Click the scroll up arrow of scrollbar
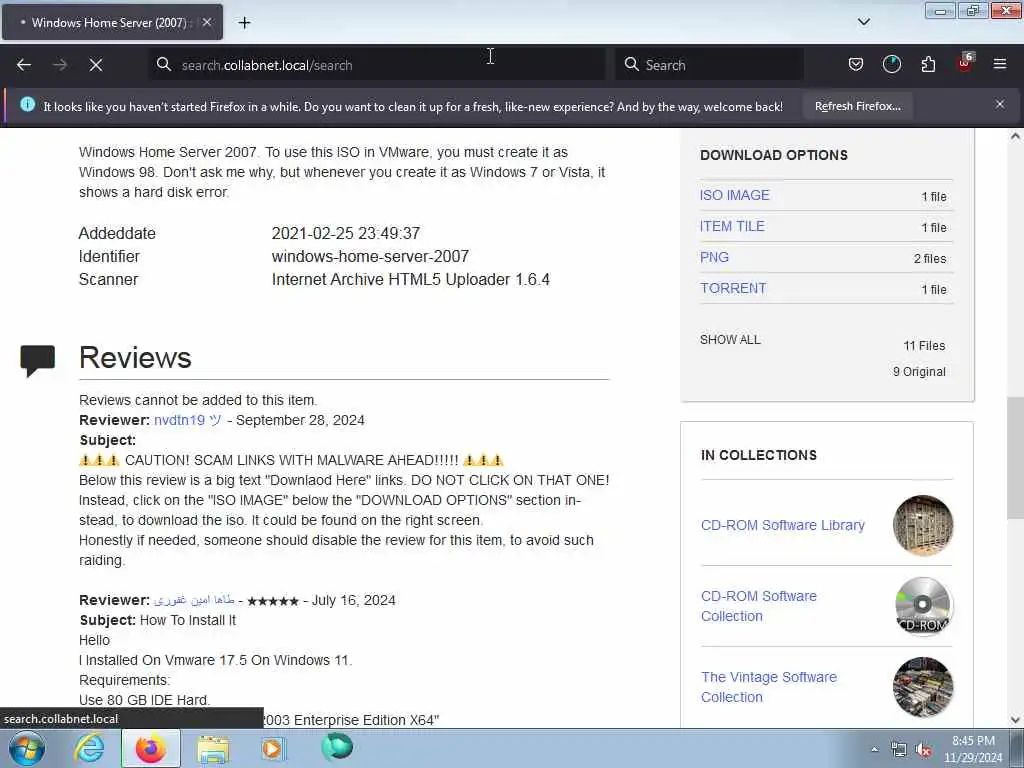The image size is (1024, 768). click(1015, 136)
